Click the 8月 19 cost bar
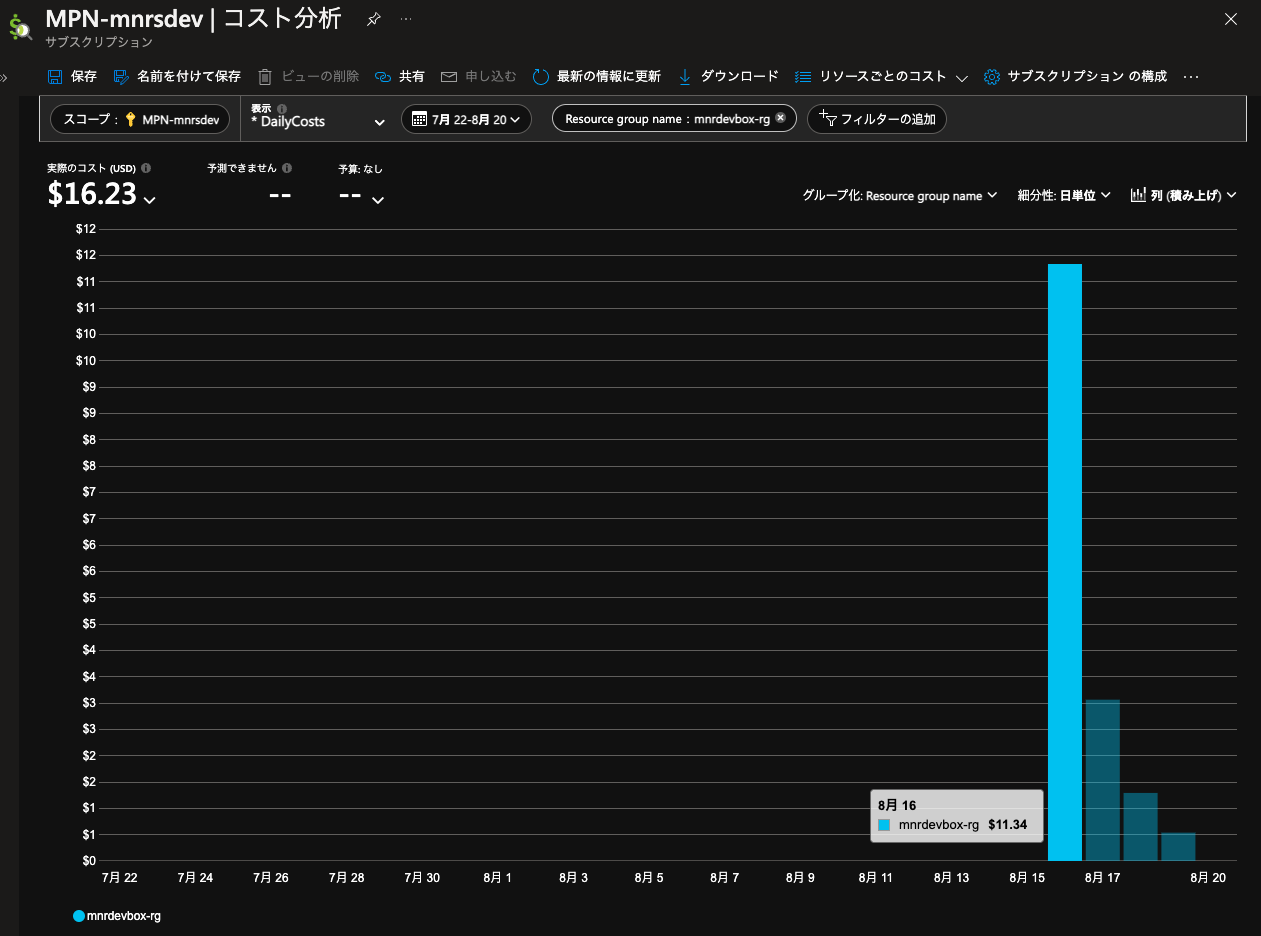This screenshot has height=936, width=1261. point(1178,846)
